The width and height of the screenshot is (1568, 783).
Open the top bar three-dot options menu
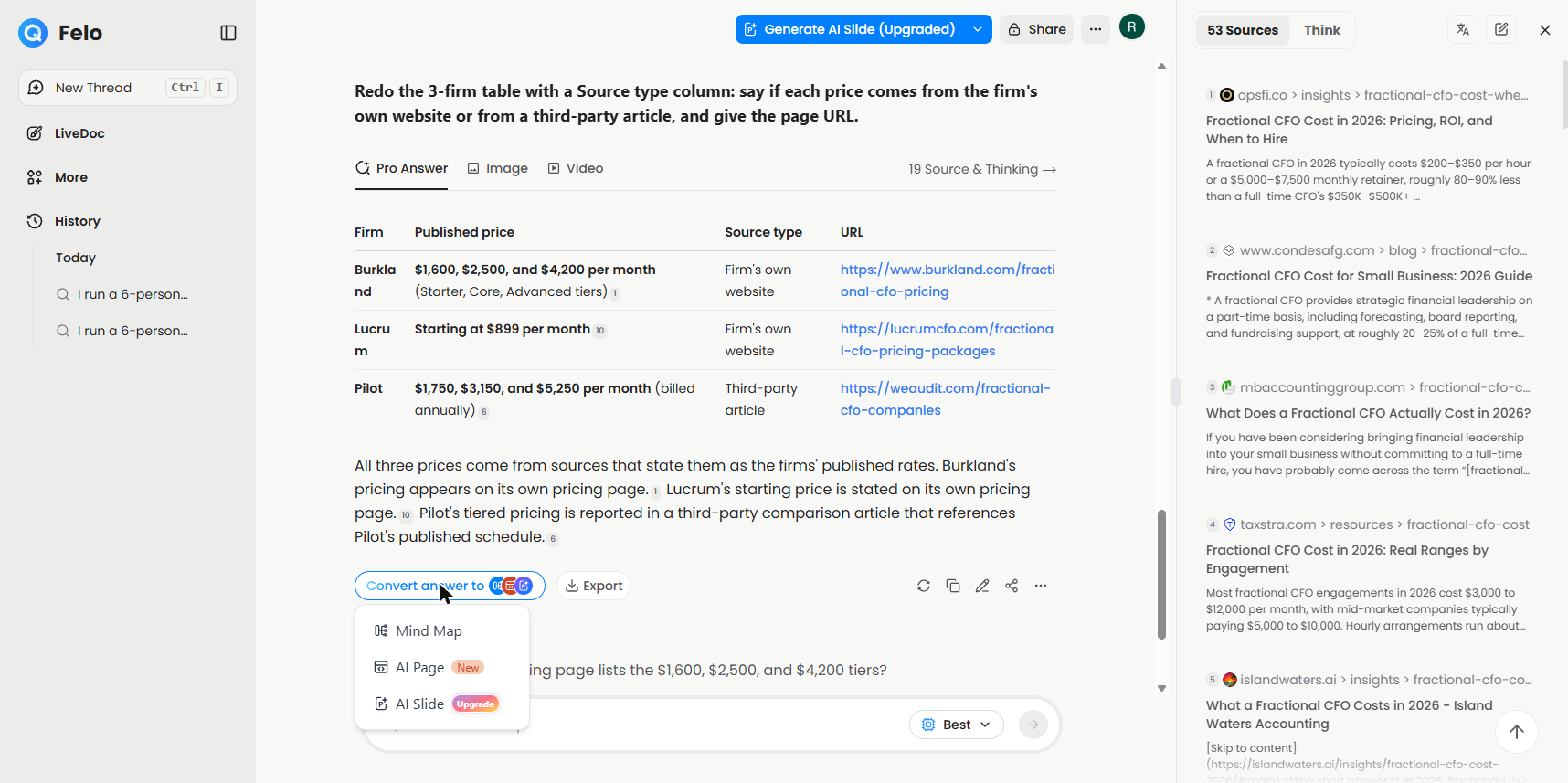[1096, 29]
